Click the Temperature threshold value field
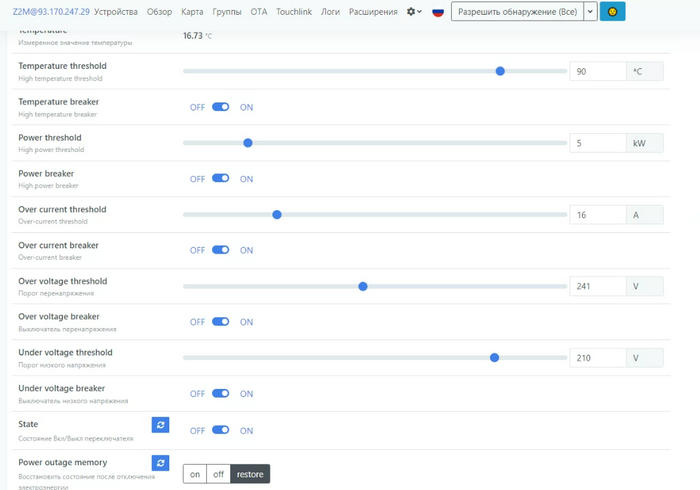Viewport: 700px width, 490px height. [597, 71]
